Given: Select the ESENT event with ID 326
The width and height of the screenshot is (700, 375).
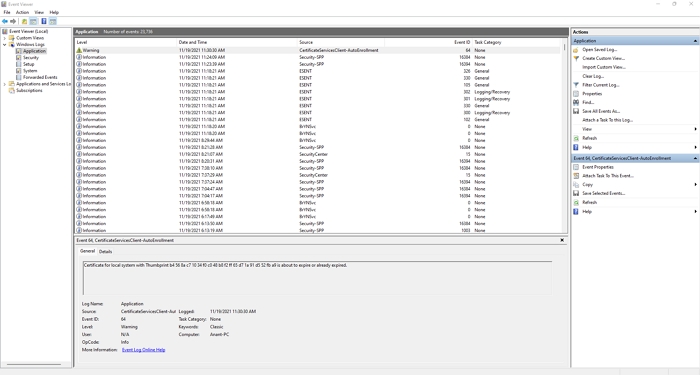Looking at the screenshot, I should (318, 71).
